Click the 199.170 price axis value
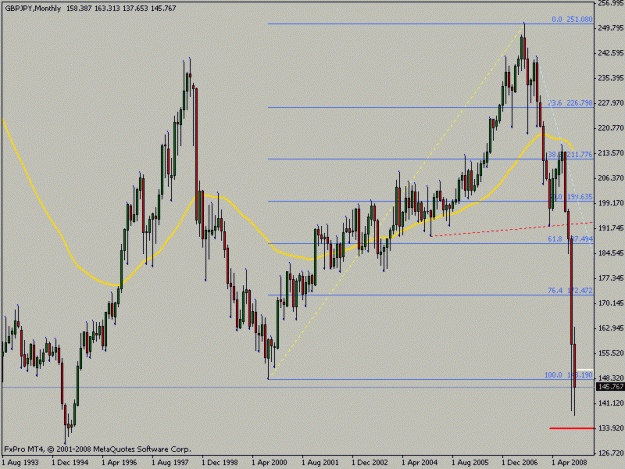This screenshot has height=469, width=625. tap(610, 203)
